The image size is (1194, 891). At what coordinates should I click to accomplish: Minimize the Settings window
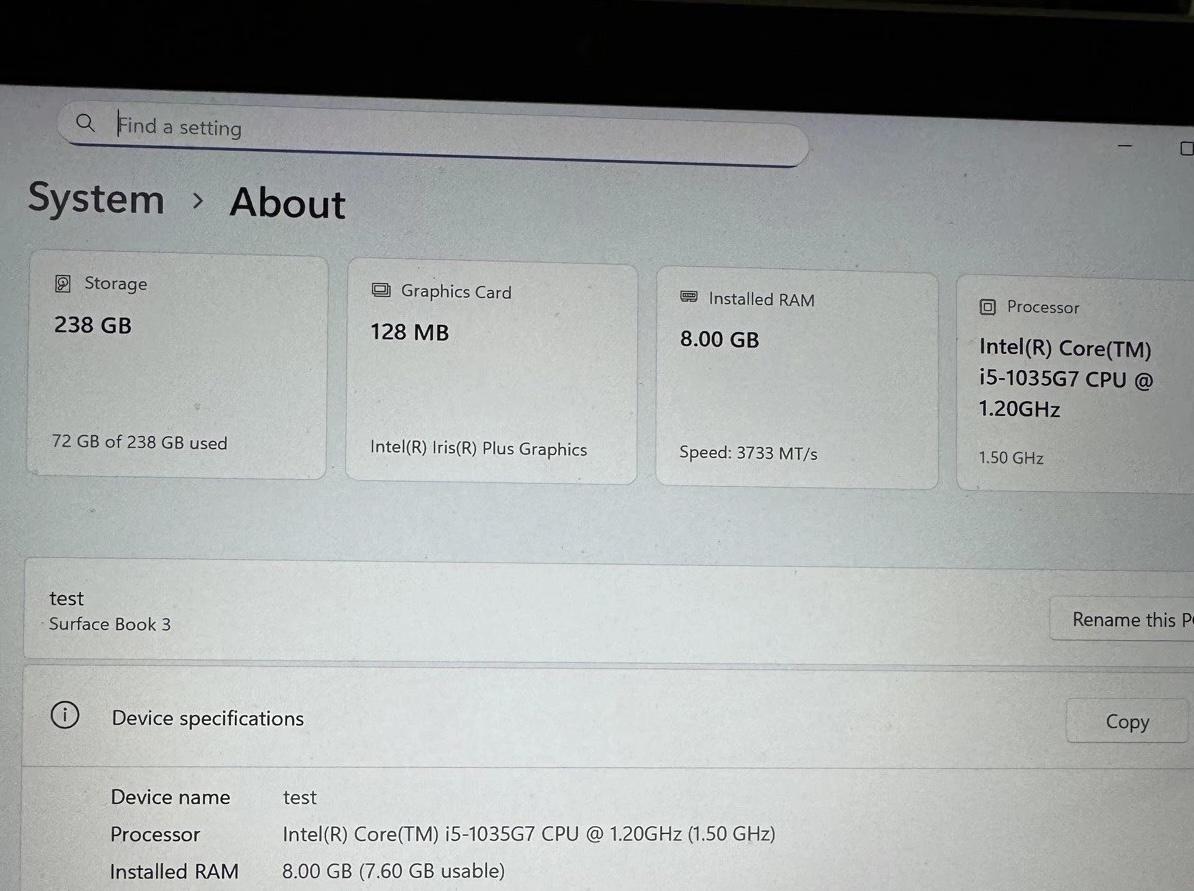(x=1125, y=145)
